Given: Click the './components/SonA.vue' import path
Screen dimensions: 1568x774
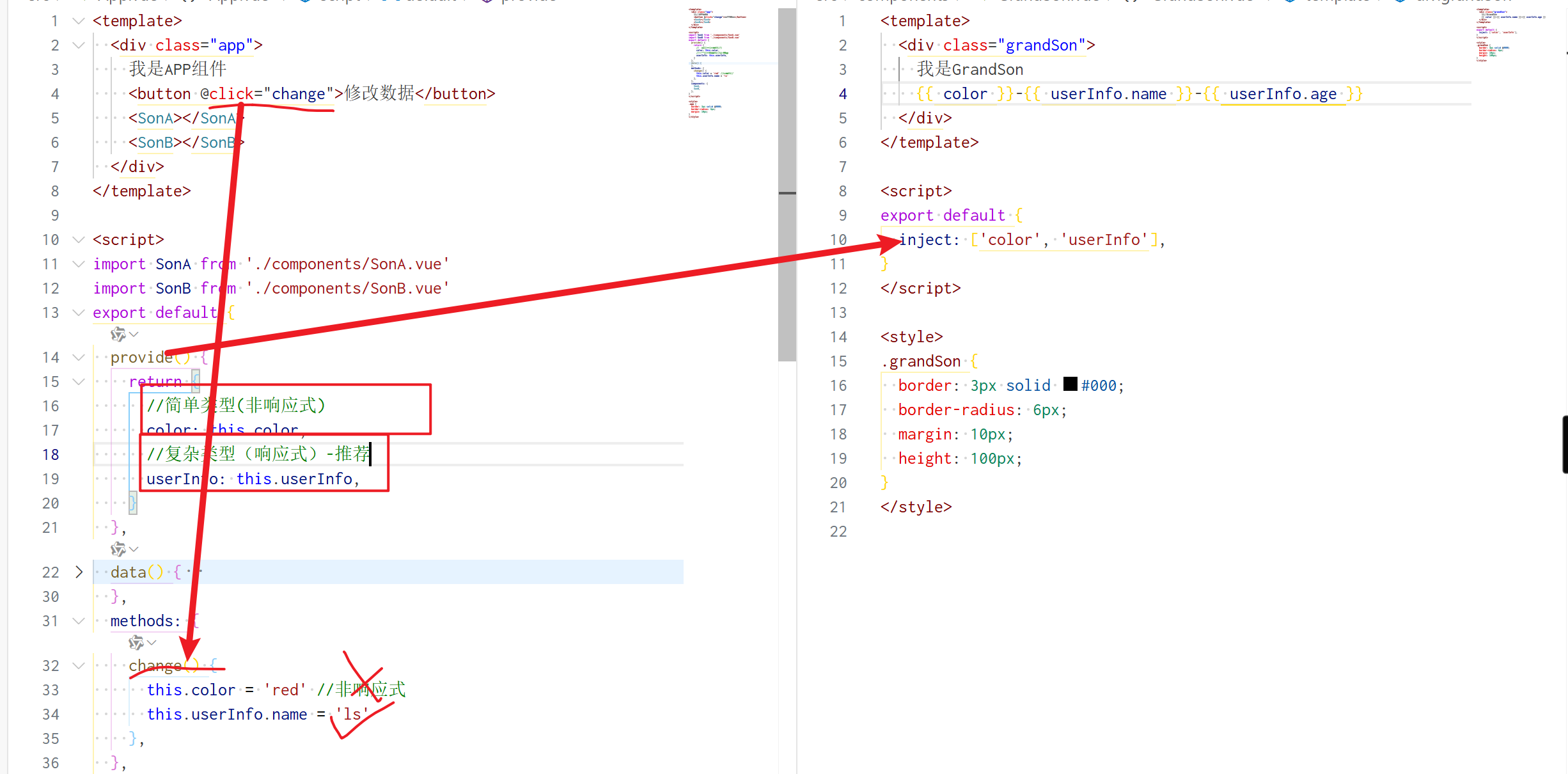Looking at the screenshot, I should (347, 264).
